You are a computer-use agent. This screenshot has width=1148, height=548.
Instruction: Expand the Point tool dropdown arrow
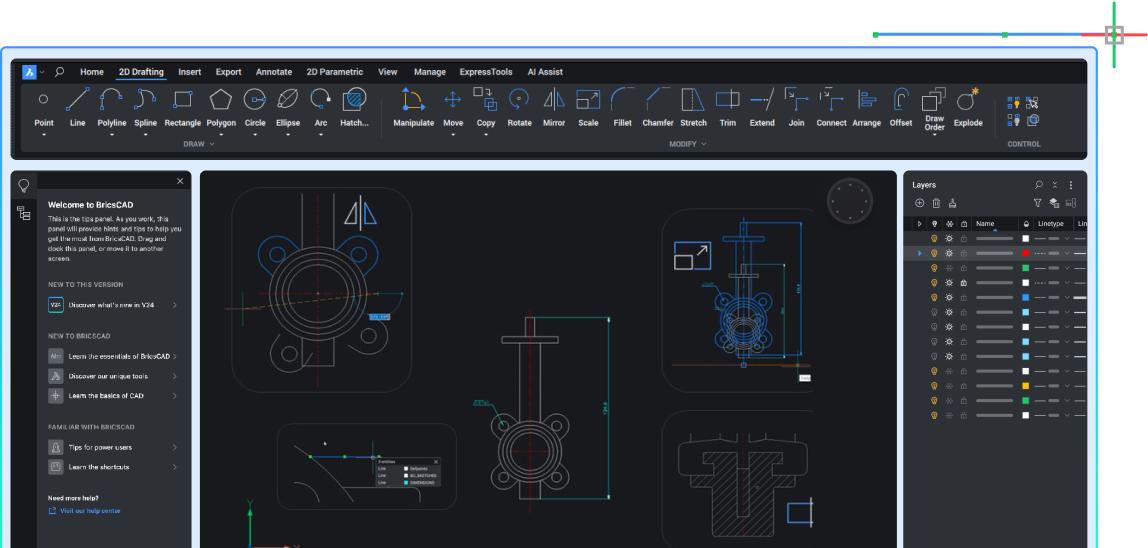[44, 135]
